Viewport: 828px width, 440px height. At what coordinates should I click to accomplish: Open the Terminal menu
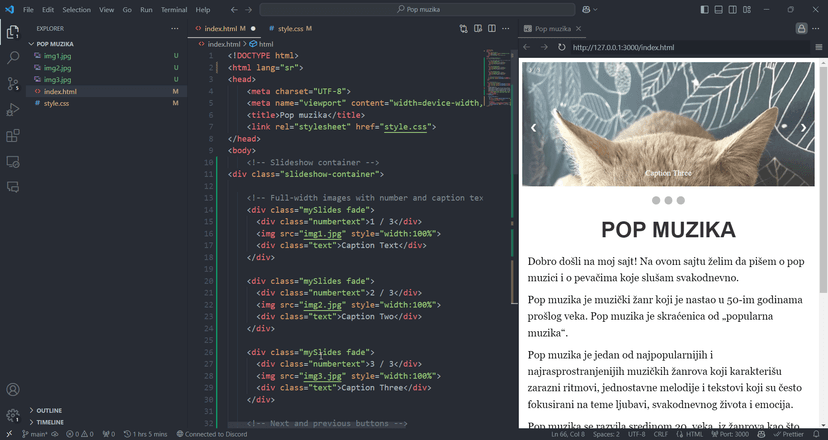[173, 9]
